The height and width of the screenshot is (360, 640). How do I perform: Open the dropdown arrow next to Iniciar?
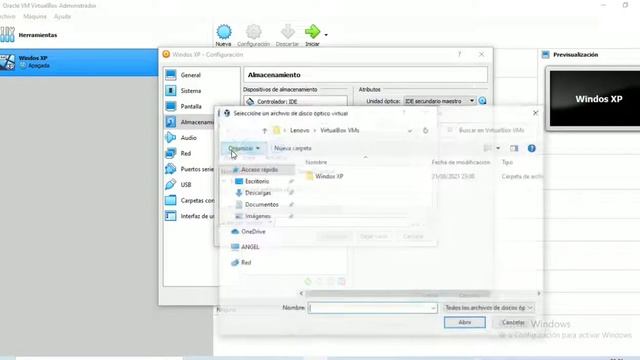tap(326, 35)
